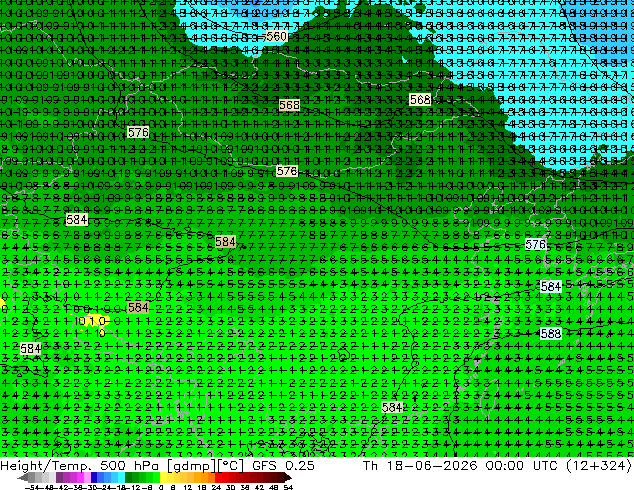Pick the orange swatch above 18 in the legend
Image resolution: width=634 pixels, height=490 pixels.
coord(205,477)
